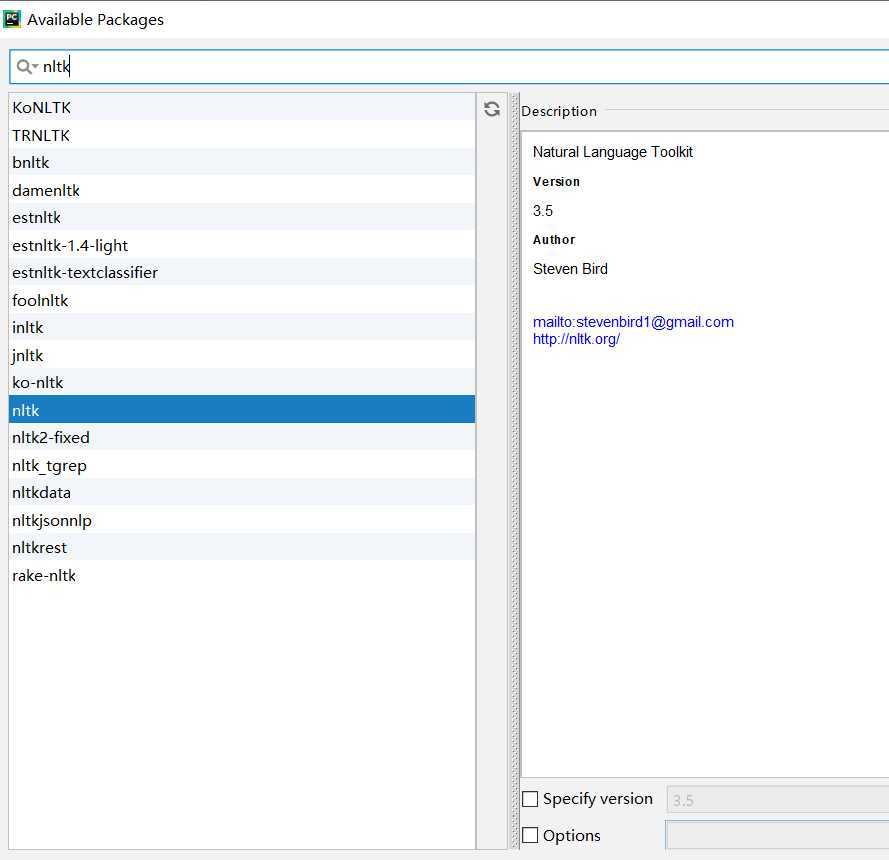Select the estnltk-1.4-light package
The height and width of the screenshot is (860, 889).
click(x=242, y=245)
